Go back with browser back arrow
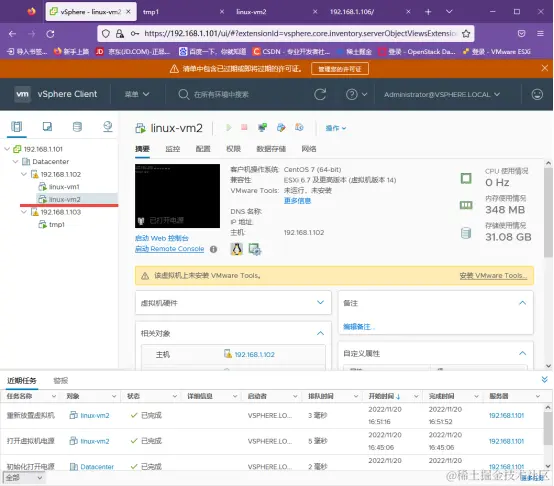 12,34
